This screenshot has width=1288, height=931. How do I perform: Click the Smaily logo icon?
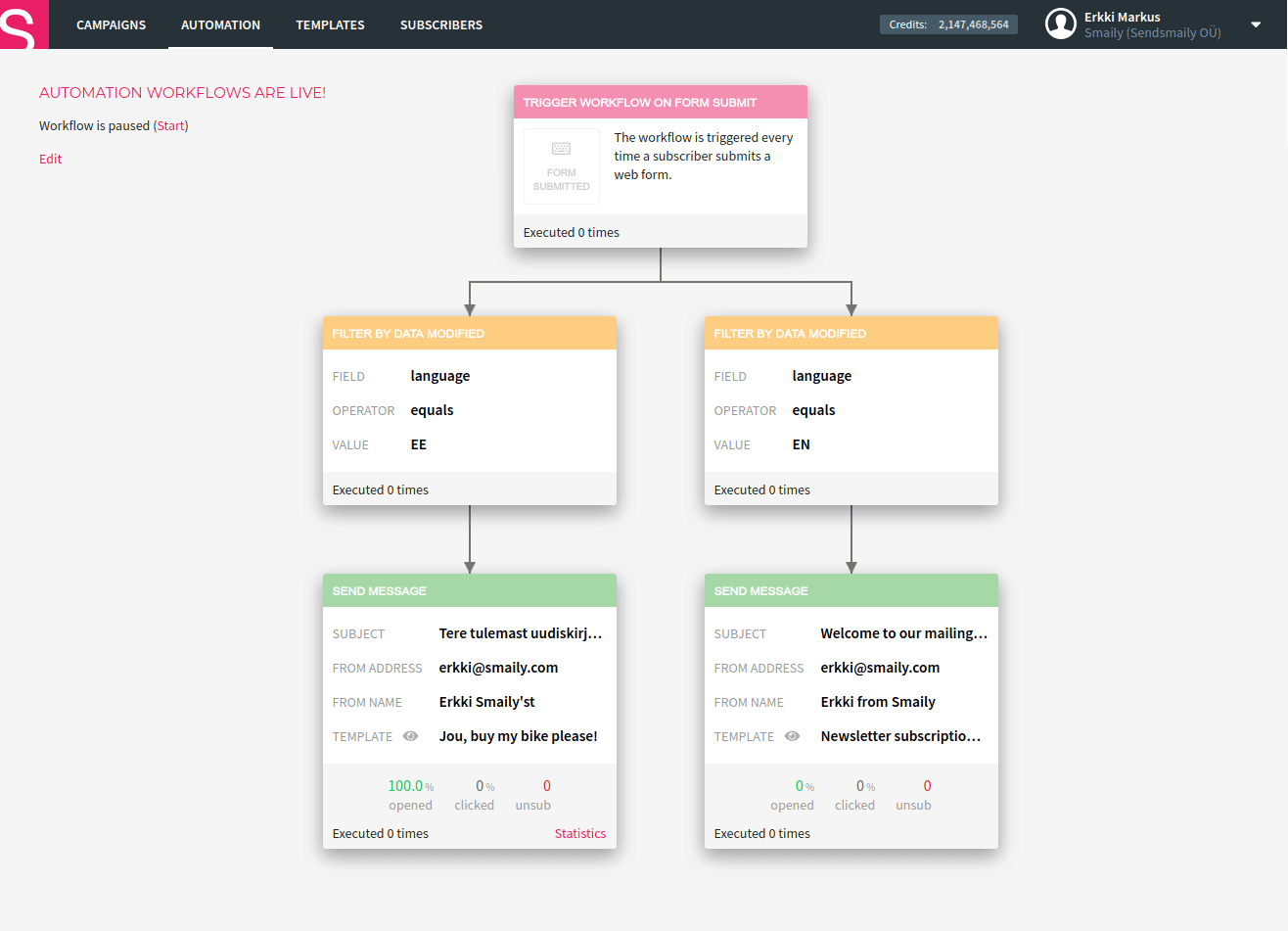coord(22,24)
